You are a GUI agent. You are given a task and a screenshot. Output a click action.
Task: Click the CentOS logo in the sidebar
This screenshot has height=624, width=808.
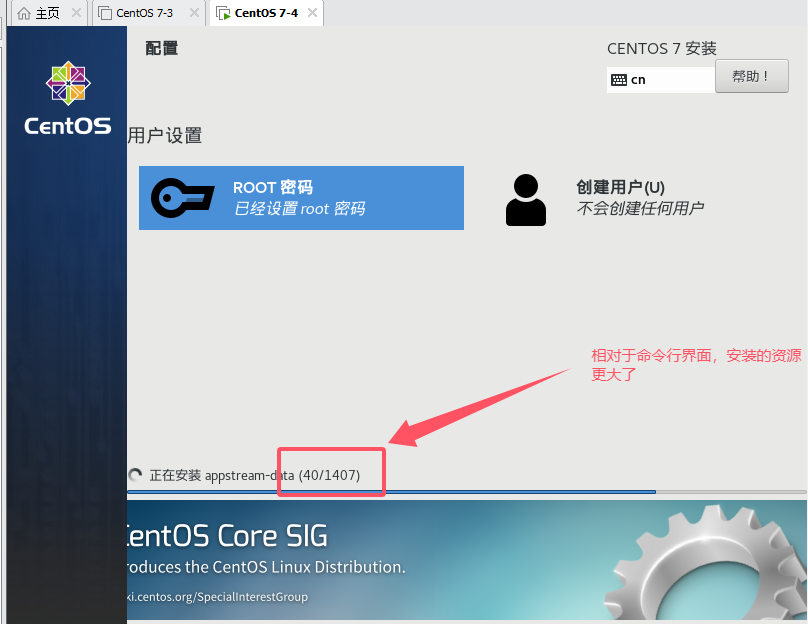(68, 98)
